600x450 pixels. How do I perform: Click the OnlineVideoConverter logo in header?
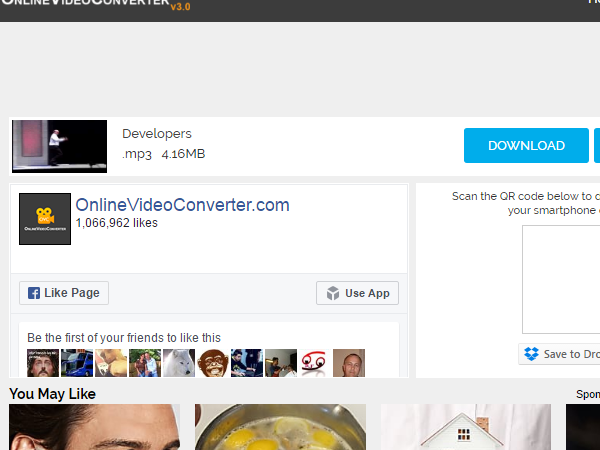pos(85,3)
